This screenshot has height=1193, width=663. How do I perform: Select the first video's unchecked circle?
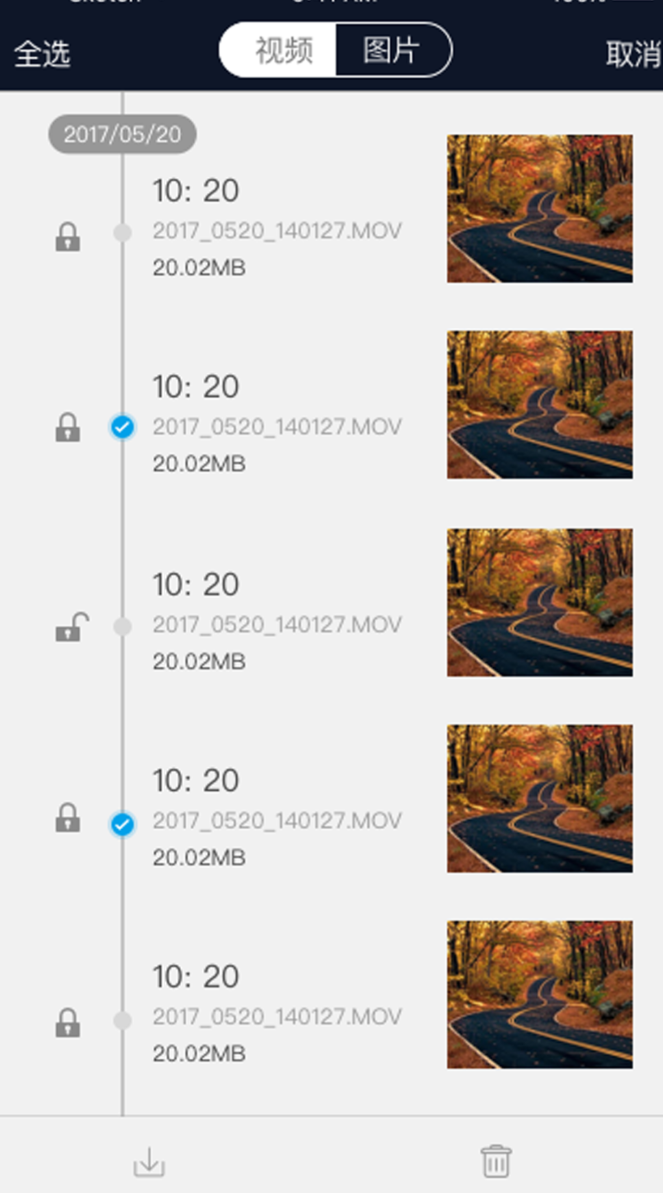click(x=122, y=233)
